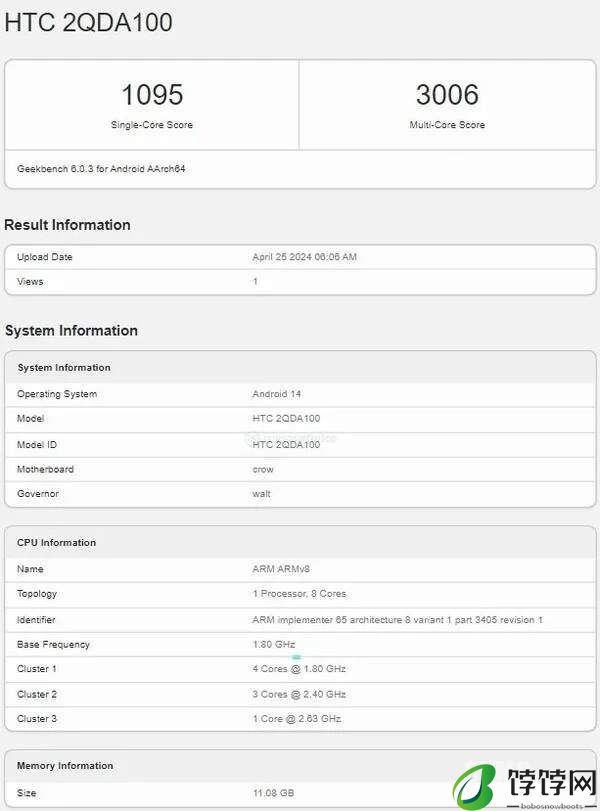The height and width of the screenshot is (811, 600).
Task: Click the Multi-Core Score label
Action: (x=447, y=125)
